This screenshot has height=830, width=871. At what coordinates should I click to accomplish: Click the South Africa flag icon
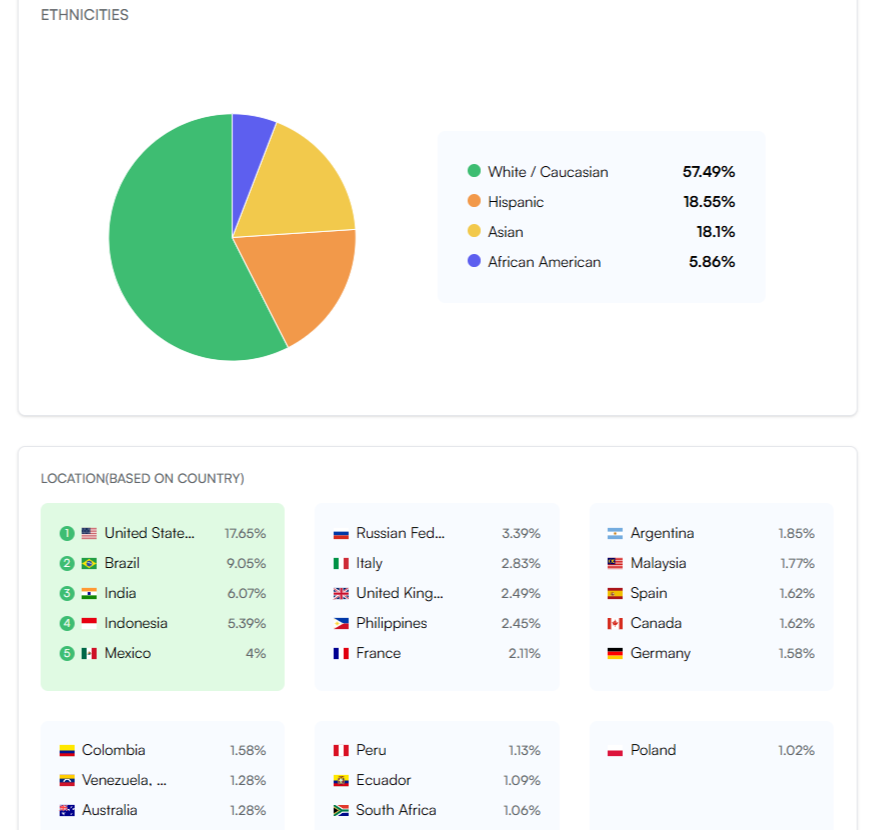[x=341, y=811]
